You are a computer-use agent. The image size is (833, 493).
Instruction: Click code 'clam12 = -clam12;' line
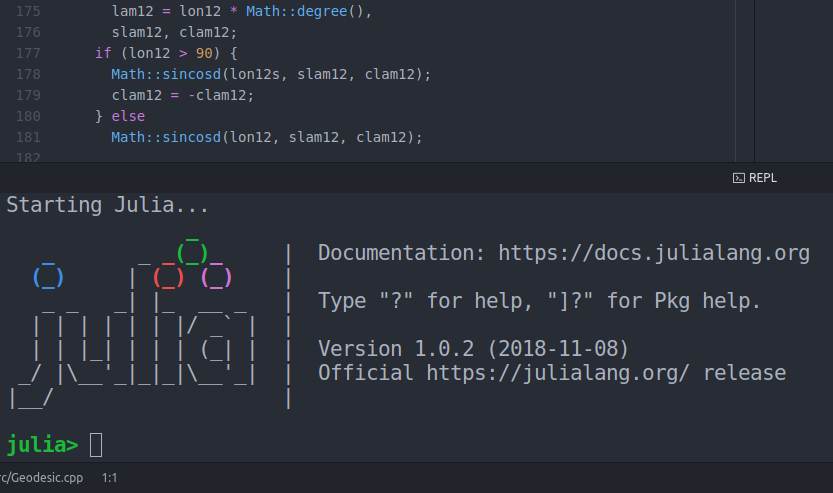(183, 95)
